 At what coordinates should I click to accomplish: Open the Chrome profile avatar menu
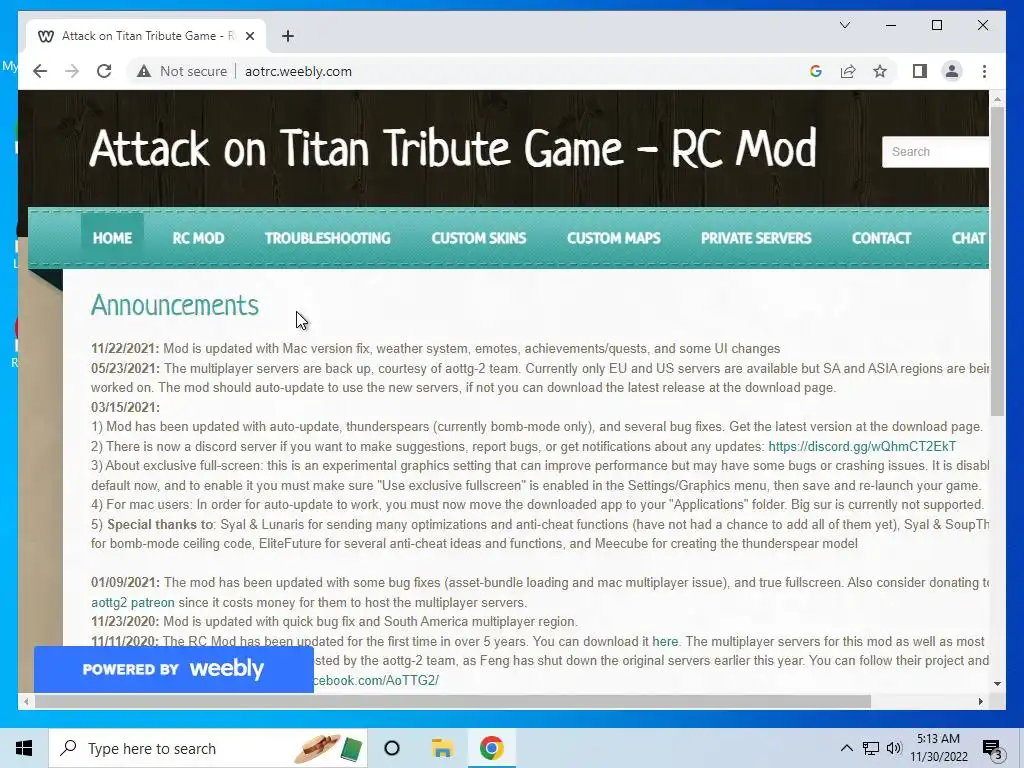[952, 71]
